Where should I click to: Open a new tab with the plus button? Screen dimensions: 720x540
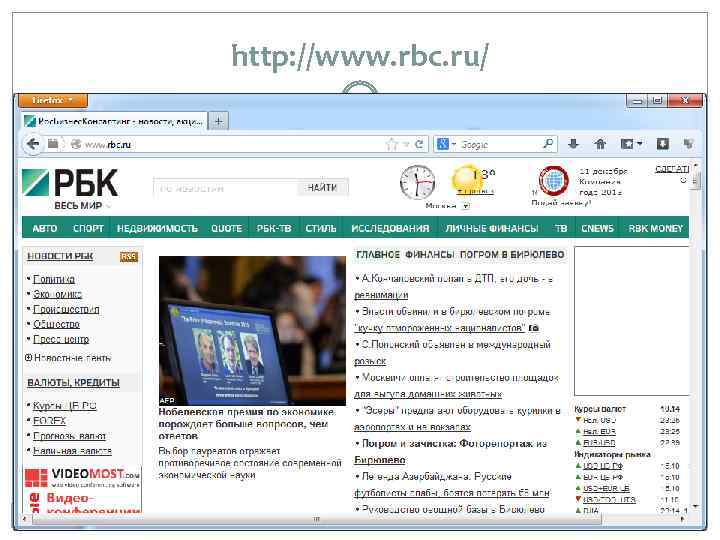(219, 121)
